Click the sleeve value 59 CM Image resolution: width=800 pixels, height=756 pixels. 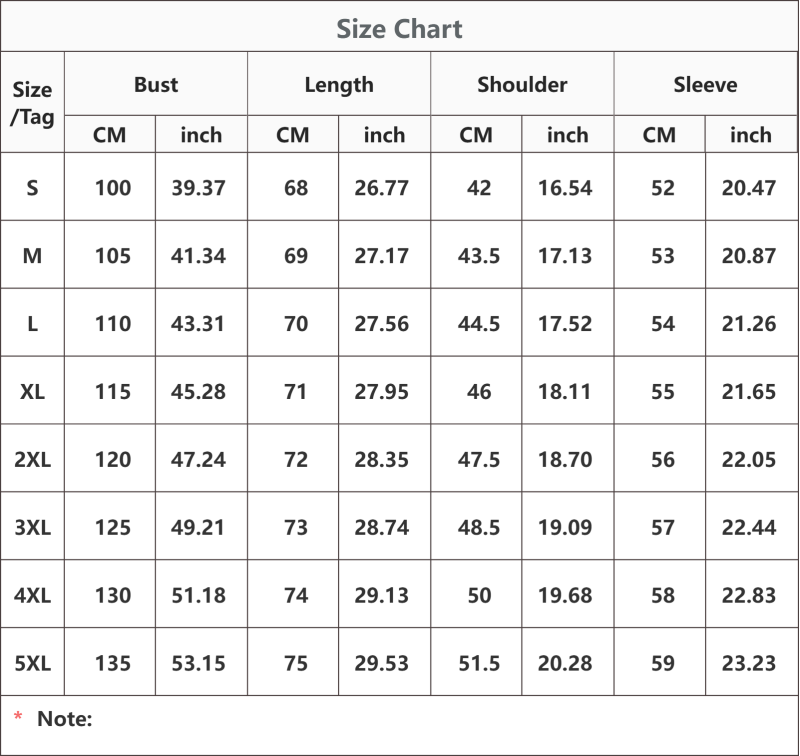click(663, 663)
